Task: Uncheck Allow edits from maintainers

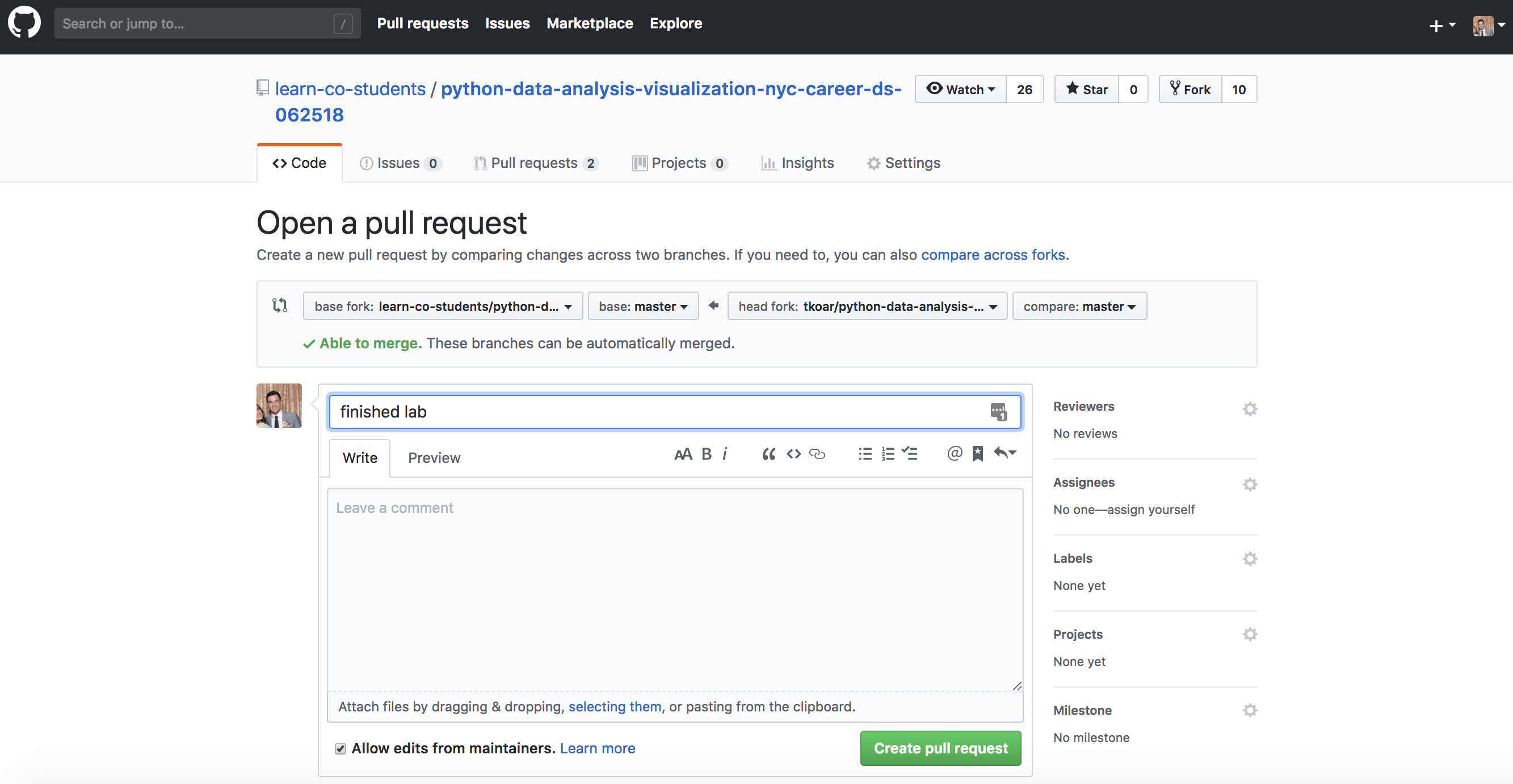Action: click(340, 748)
